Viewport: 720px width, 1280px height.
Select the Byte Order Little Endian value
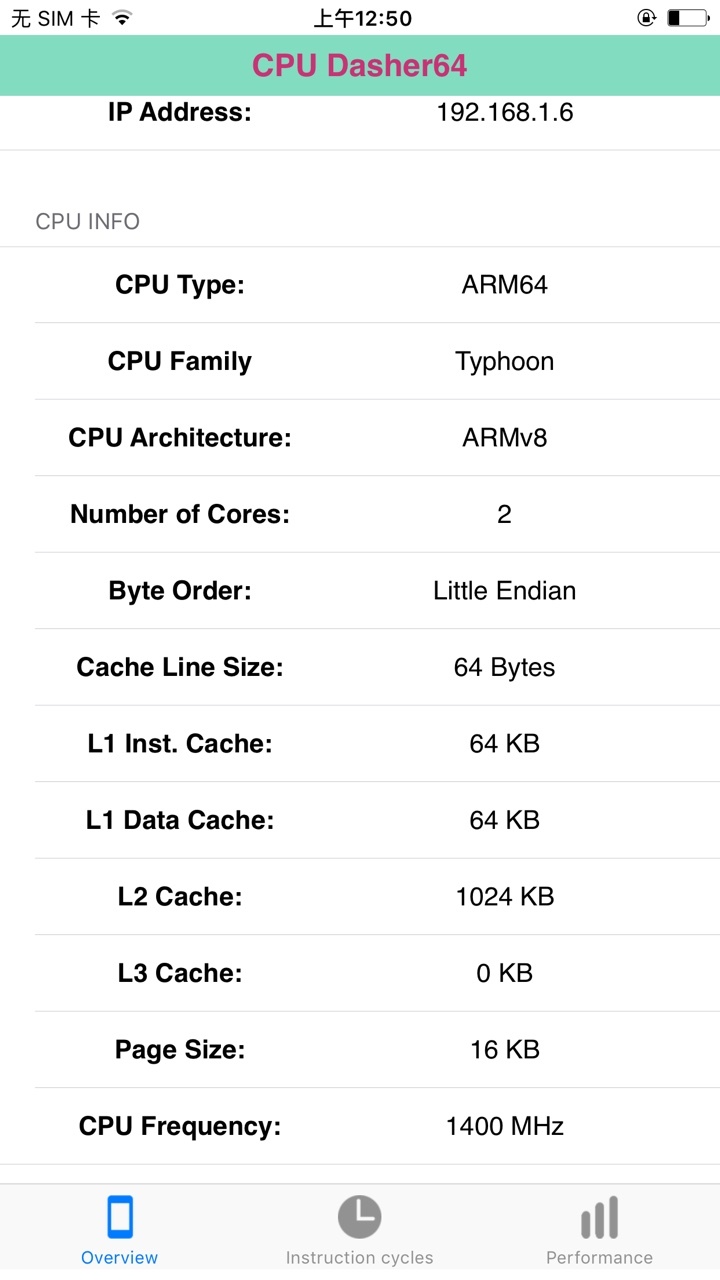504,591
